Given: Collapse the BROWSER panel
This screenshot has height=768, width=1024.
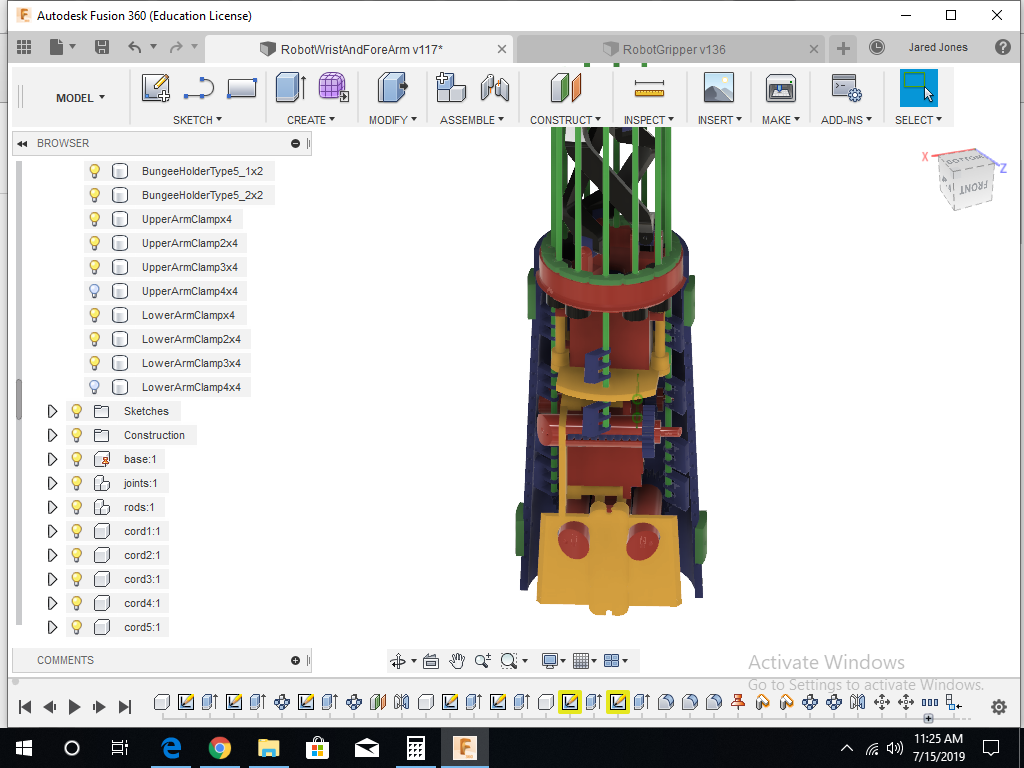Looking at the screenshot, I should 22,144.
